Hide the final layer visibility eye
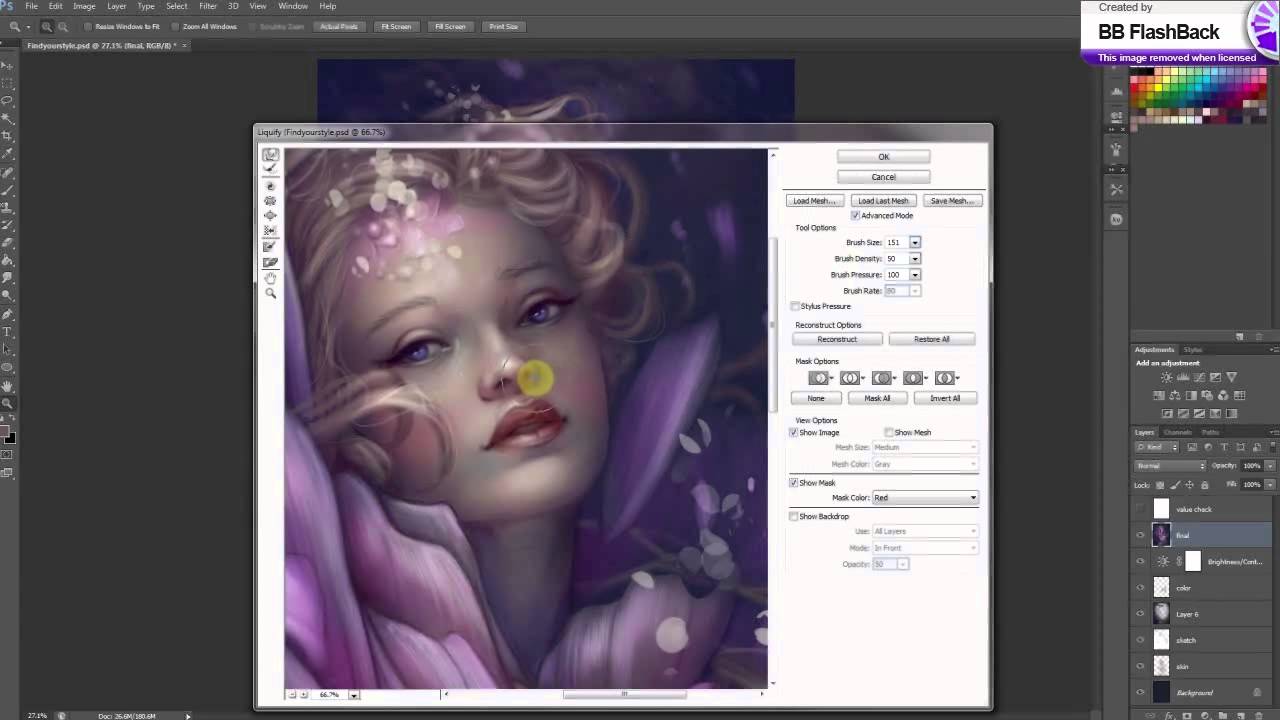This screenshot has width=1280, height=720. pos(1140,535)
